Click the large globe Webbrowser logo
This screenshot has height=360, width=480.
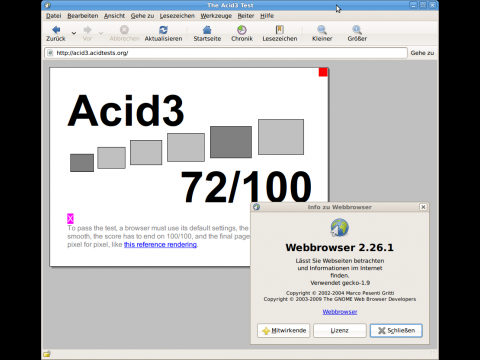pyautogui.click(x=340, y=227)
